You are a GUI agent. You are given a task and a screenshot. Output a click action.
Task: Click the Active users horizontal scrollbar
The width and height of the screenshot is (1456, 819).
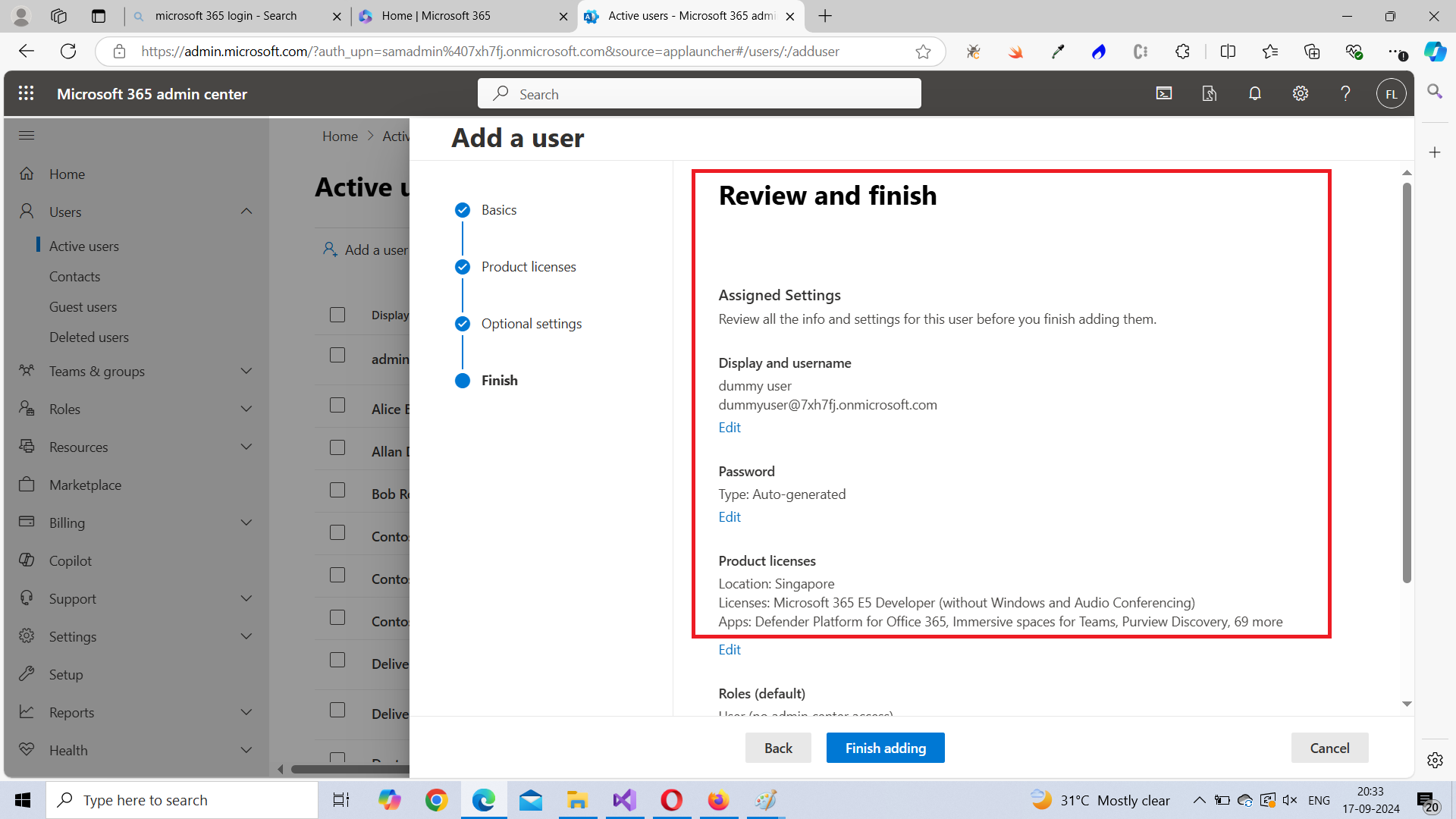pos(349,769)
